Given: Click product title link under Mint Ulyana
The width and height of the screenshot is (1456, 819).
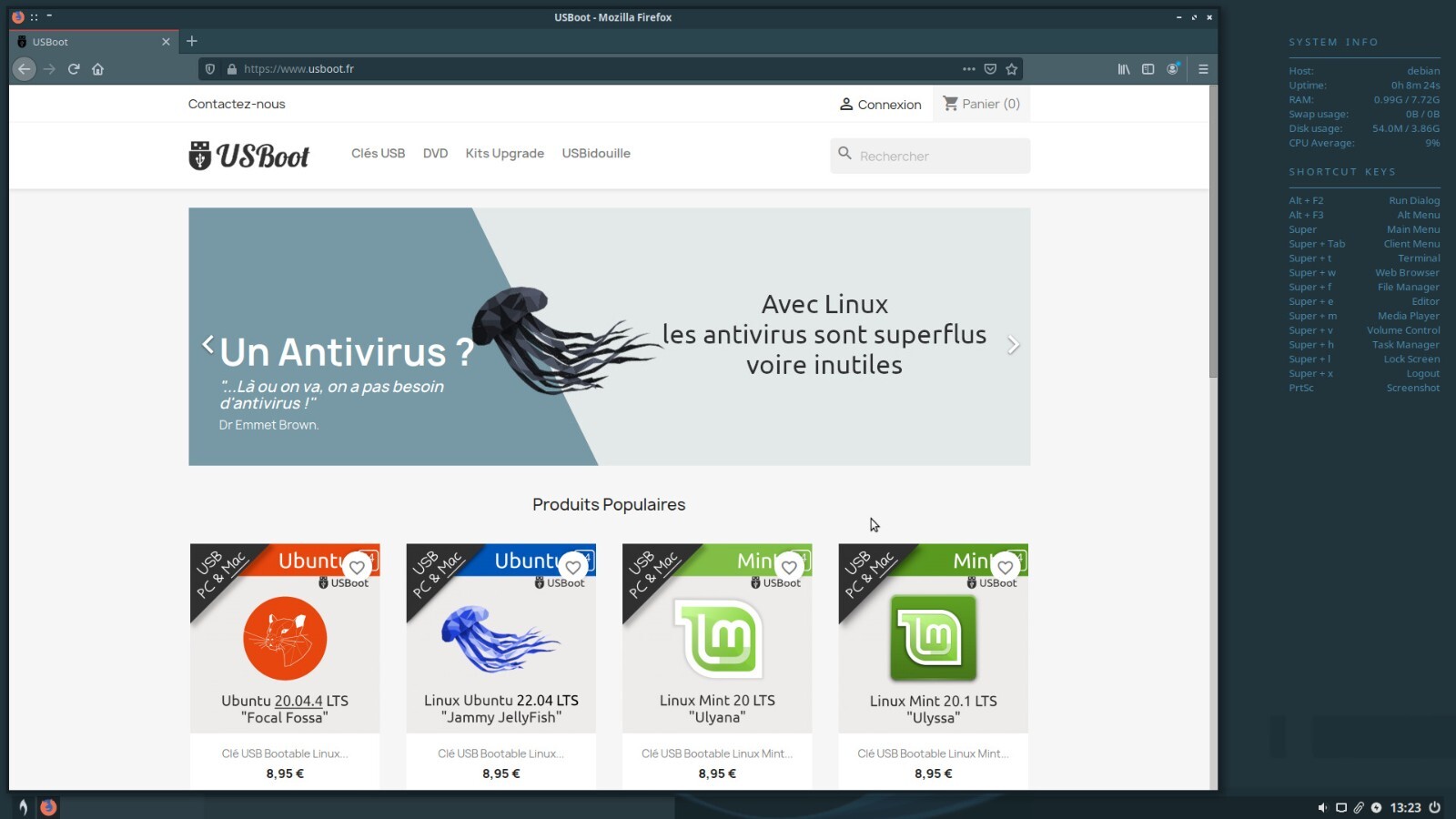Looking at the screenshot, I should point(717,753).
